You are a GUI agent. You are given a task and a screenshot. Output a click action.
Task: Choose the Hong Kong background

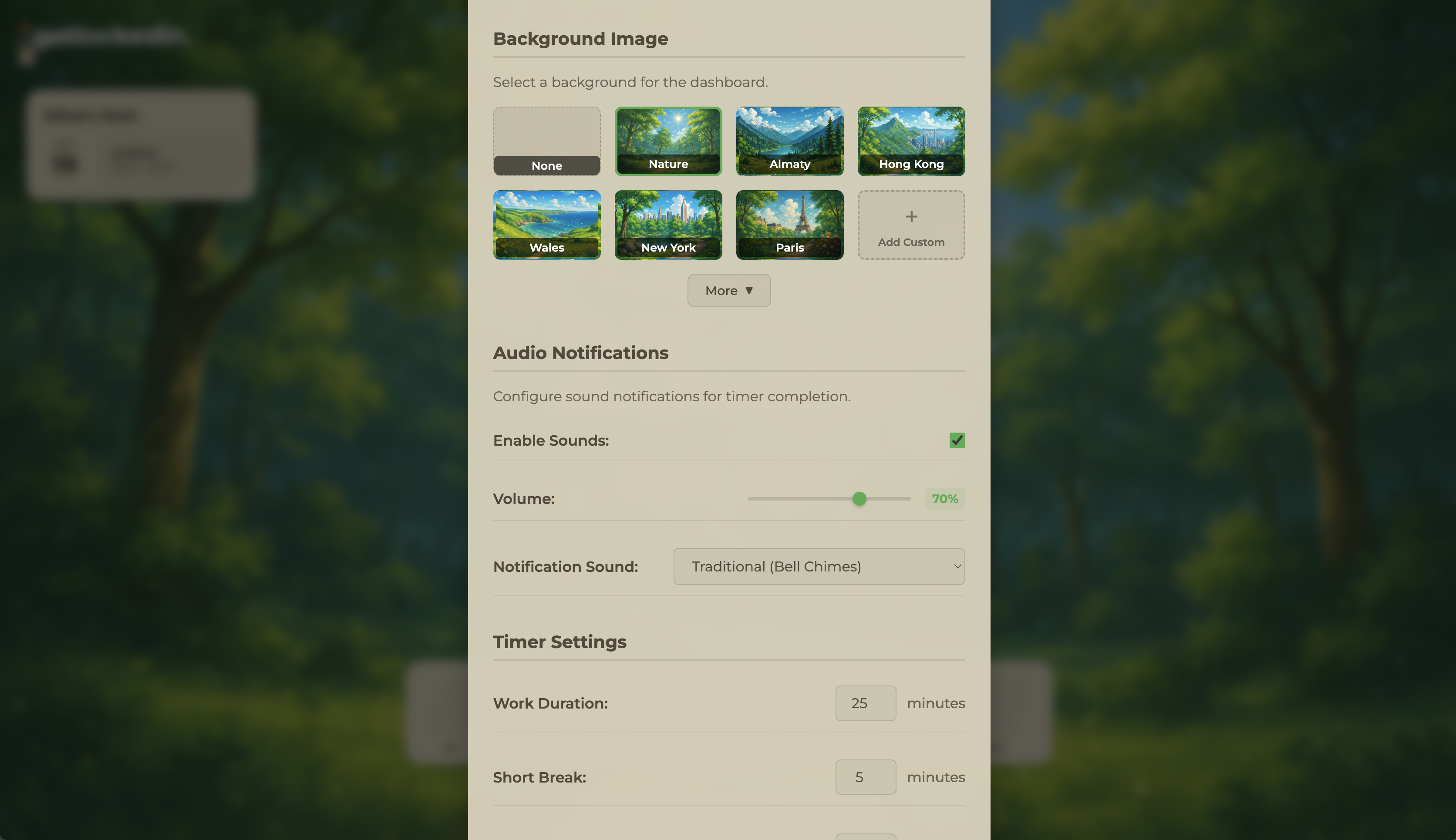(x=910, y=141)
